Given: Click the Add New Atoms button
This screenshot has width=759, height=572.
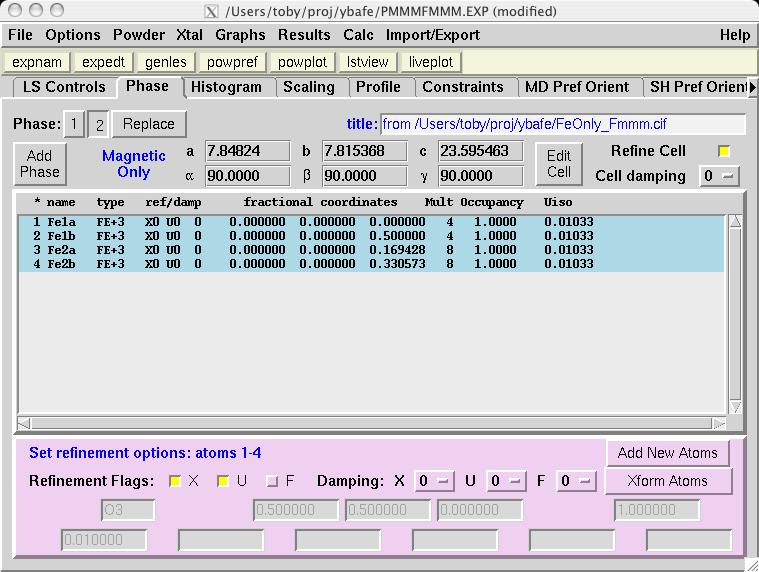Looking at the screenshot, I should pyautogui.click(x=668, y=453).
